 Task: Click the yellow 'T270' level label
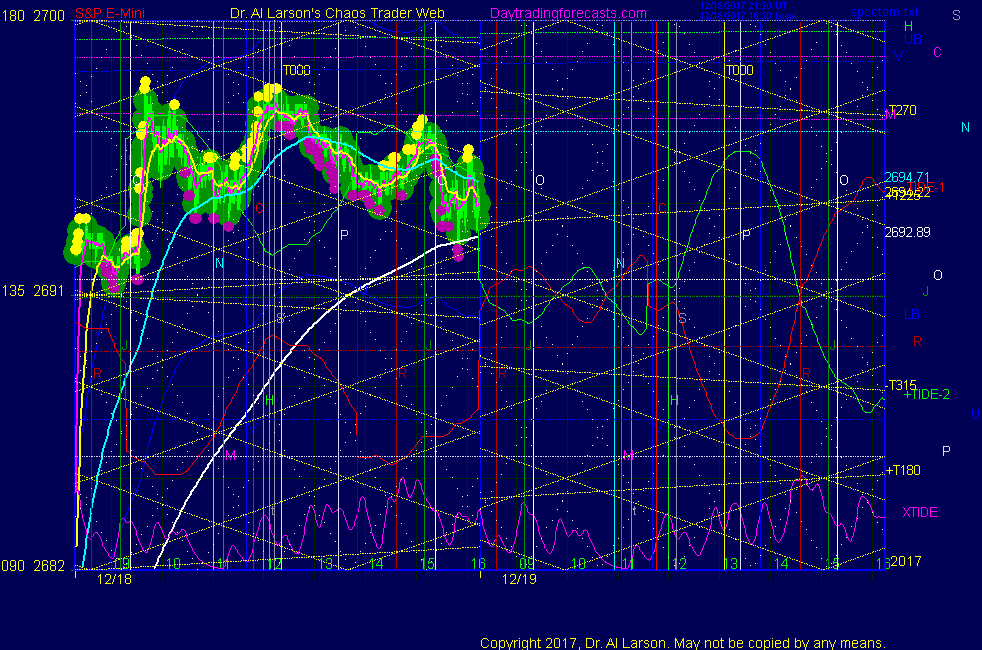[x=902, y=110]
